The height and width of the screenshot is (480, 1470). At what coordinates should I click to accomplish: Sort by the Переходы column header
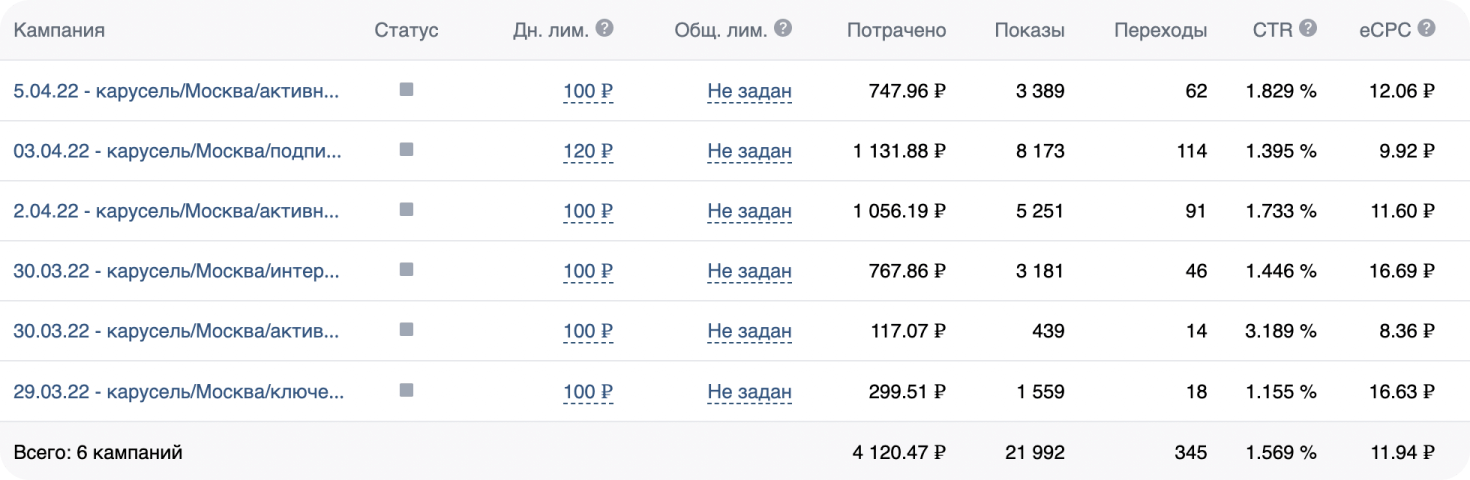[x=1160, y=30]
